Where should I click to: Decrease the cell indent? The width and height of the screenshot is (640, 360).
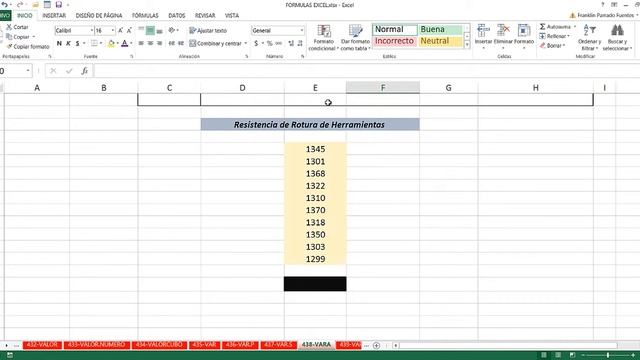[171, 43]
